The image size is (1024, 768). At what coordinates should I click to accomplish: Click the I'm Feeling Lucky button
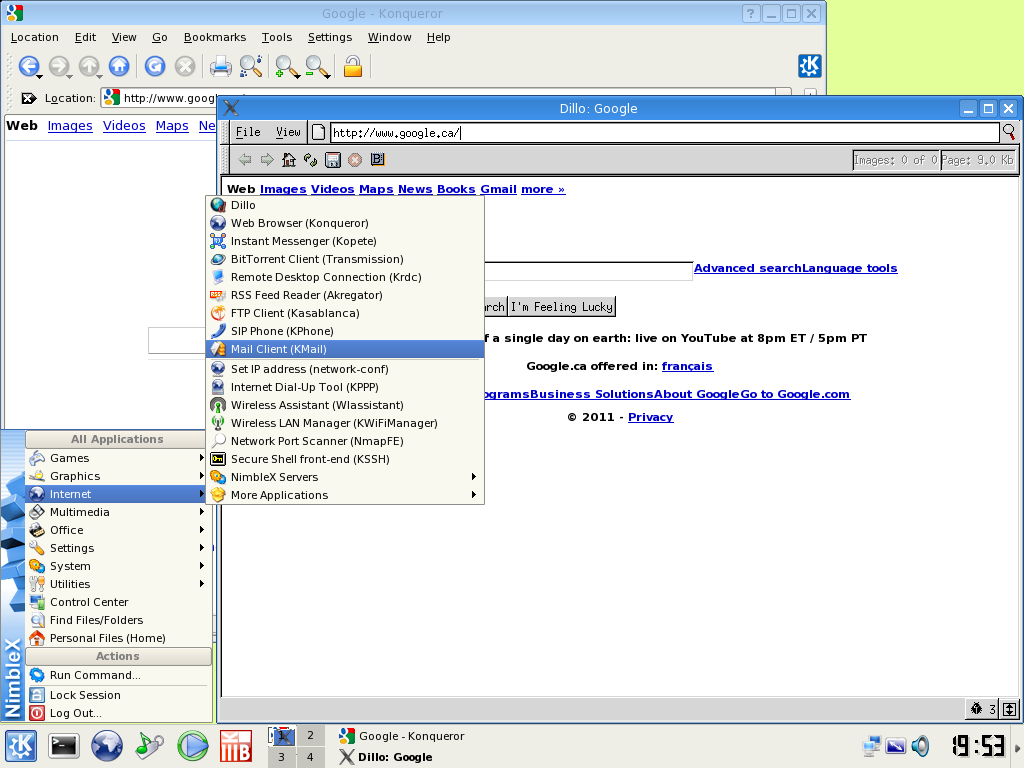click(562, 307)
